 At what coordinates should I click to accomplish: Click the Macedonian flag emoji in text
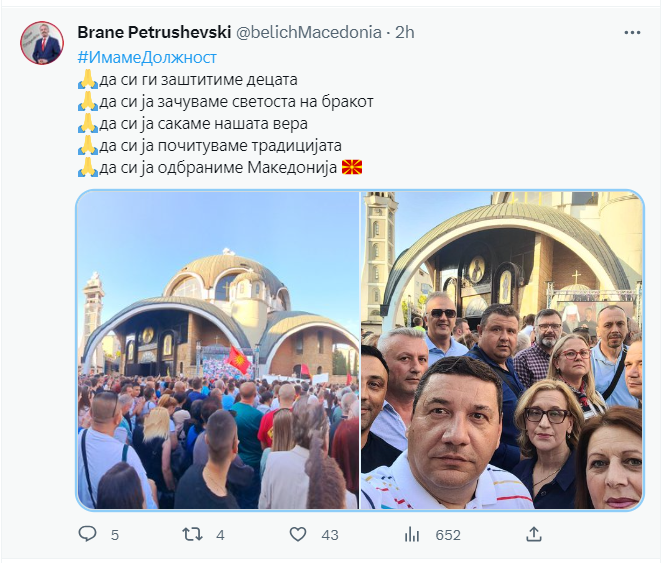pyautogui.click(x=352, y=167)
